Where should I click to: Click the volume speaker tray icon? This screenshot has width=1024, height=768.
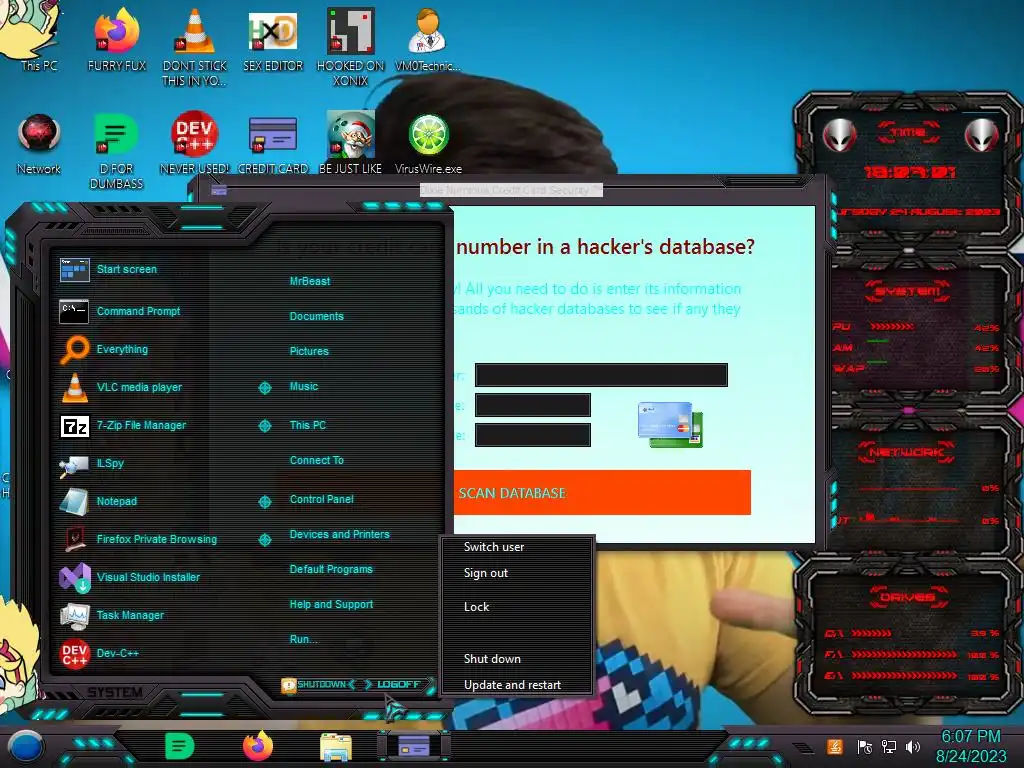913,746
